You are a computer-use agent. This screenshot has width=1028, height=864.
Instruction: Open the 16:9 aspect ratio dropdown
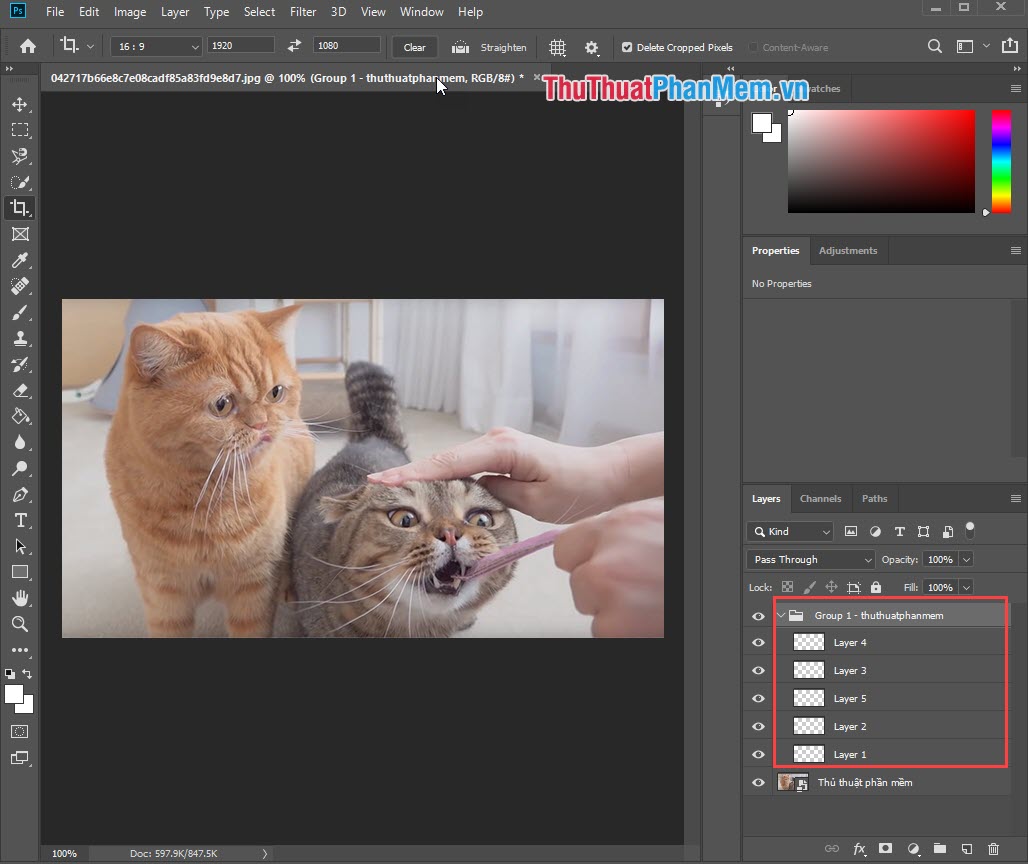[x=155, y=46]
